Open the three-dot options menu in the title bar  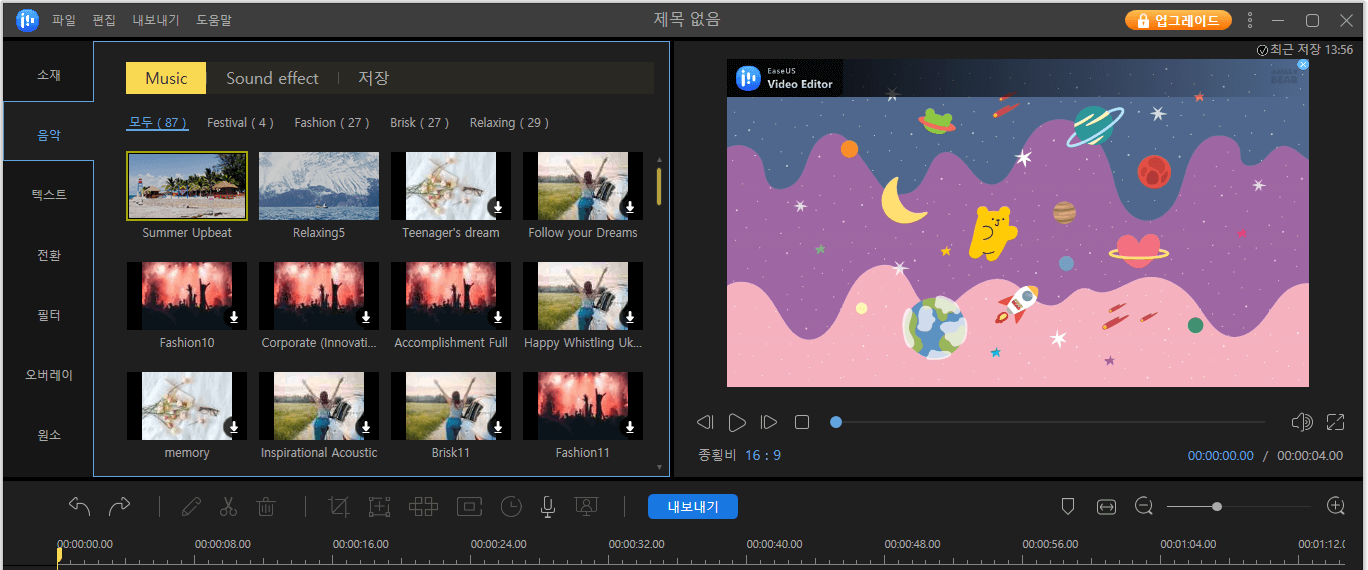1250,20
